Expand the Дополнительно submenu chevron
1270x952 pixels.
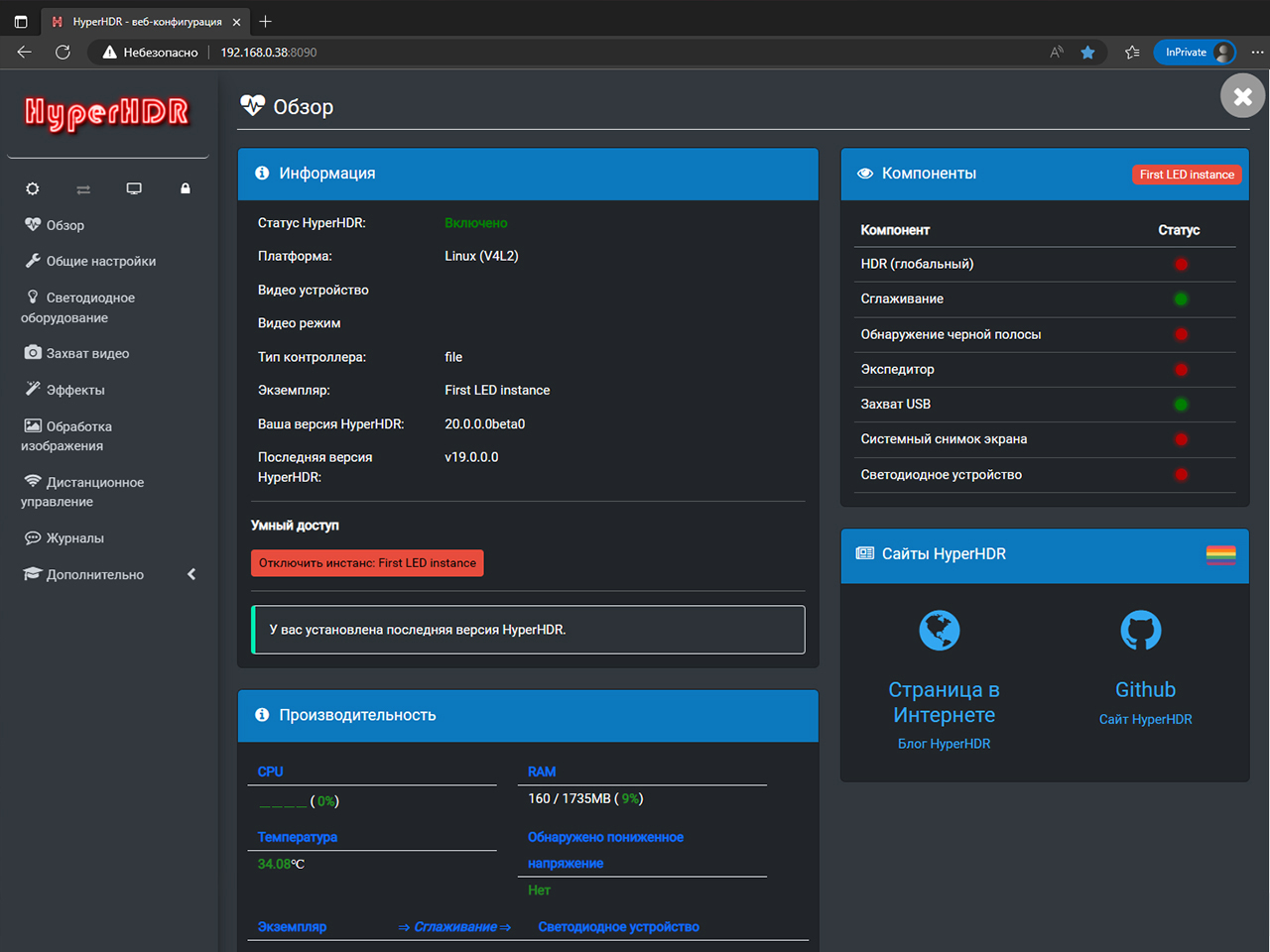click(x=191, y=574)
